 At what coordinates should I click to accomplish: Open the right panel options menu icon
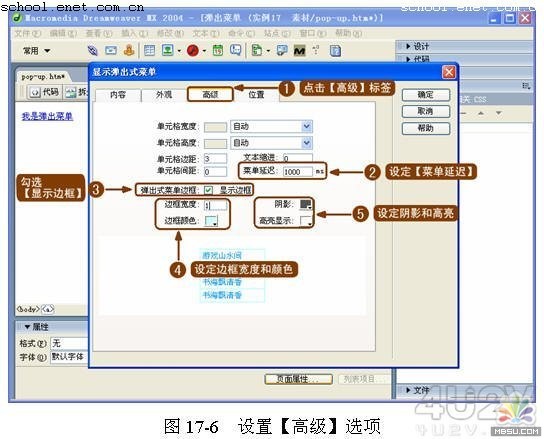click(526, 86)
